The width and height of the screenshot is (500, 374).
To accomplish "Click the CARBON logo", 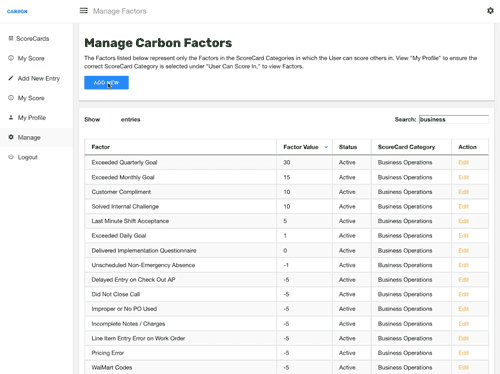I will pyautogui.click(x=17, y=11).
